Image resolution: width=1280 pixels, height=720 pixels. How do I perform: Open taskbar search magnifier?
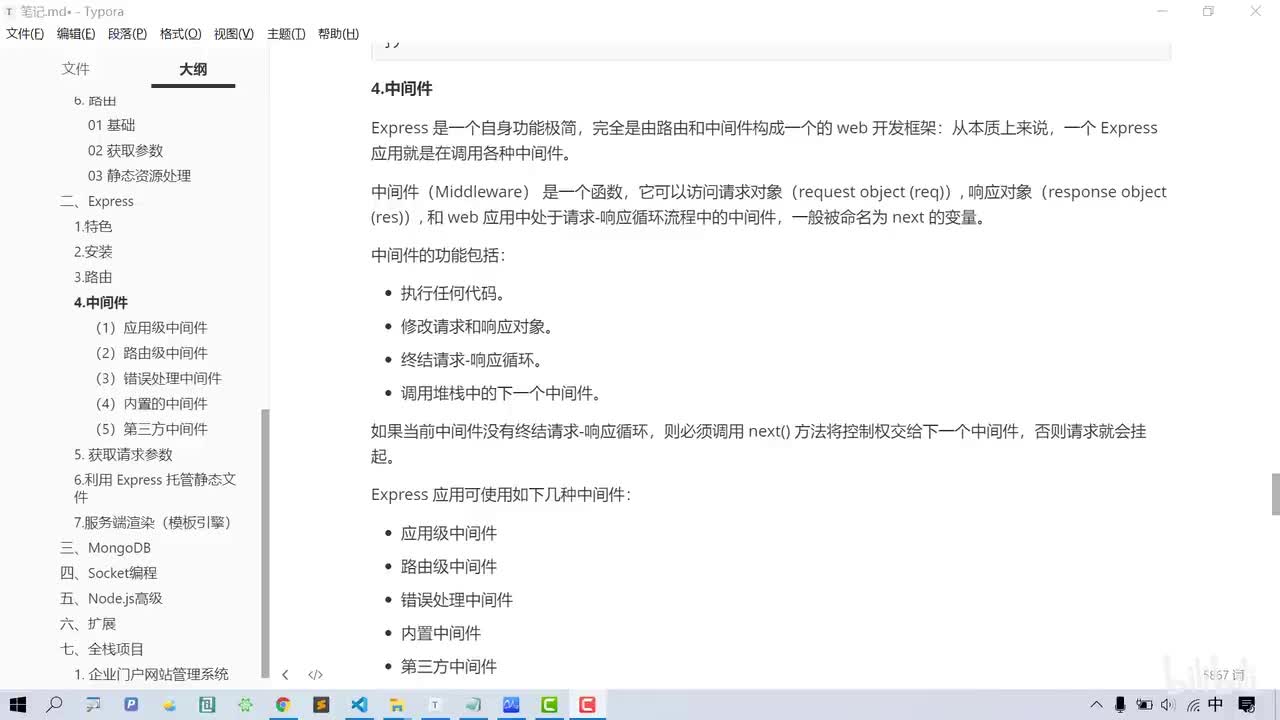click(x=55, y=705)
